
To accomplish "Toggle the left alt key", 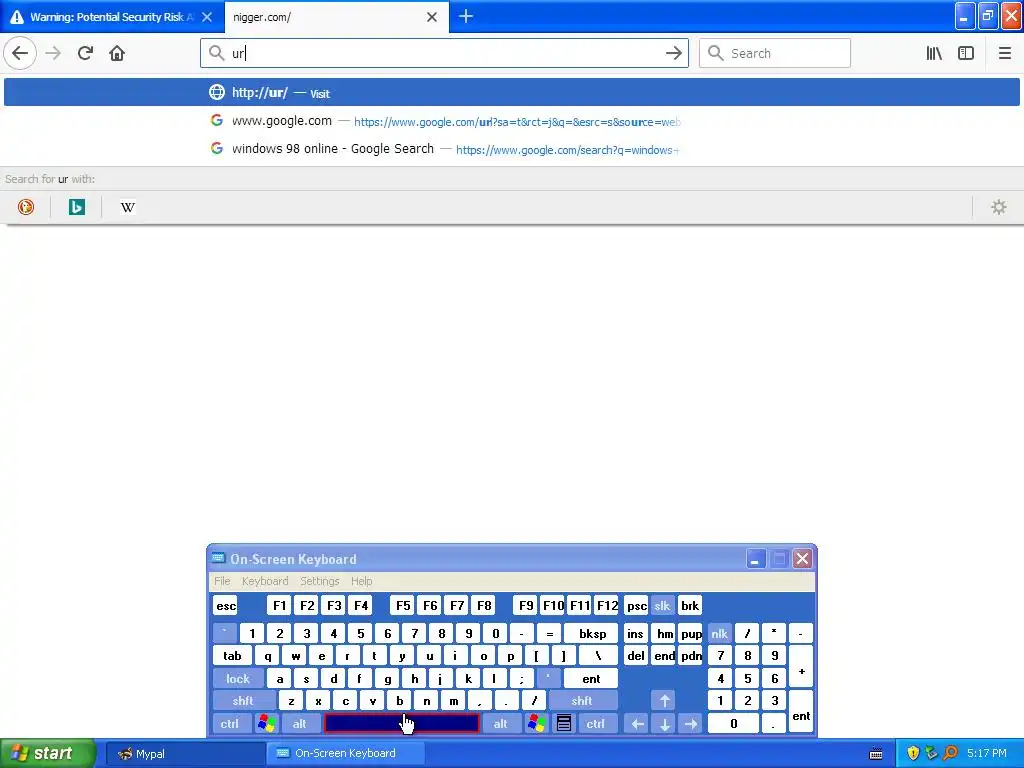I will pyautogui.click(x=299, y=723).
